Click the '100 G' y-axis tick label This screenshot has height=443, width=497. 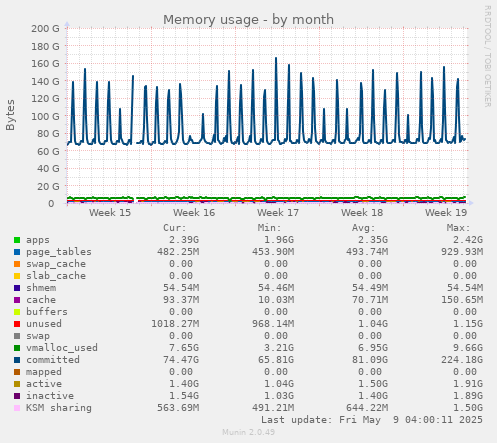click(x=45, y=116)
